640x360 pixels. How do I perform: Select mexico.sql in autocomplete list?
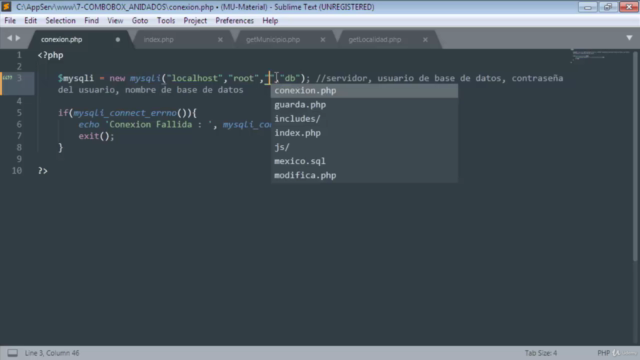364,161
